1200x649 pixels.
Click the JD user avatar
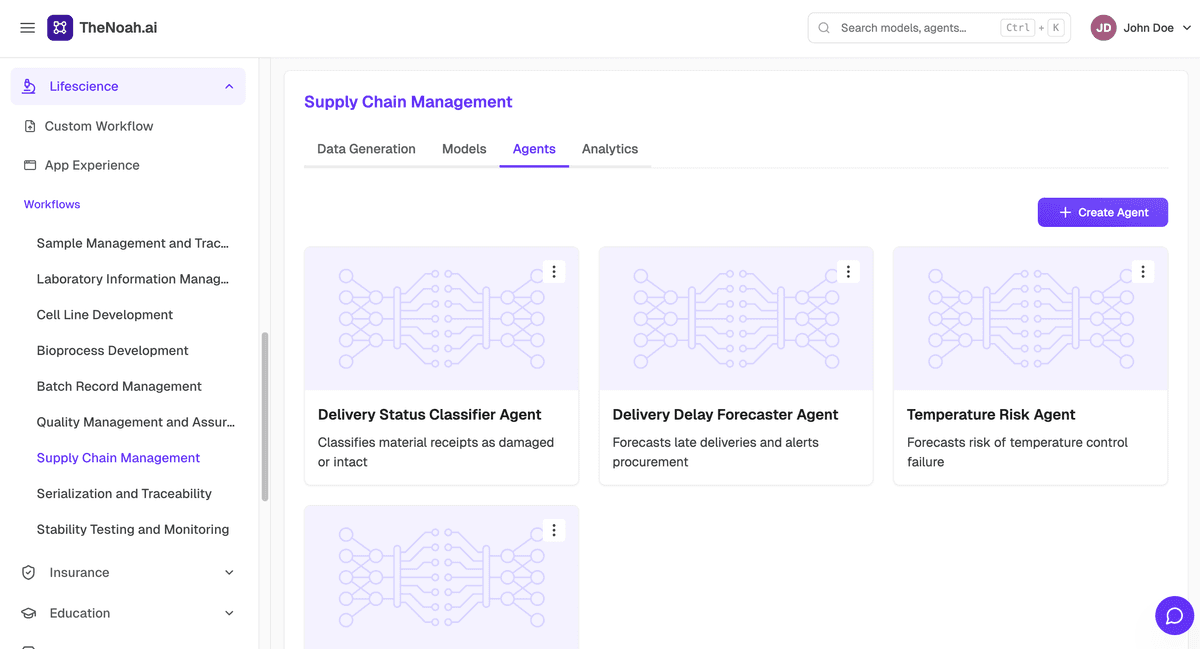coord(1104,28)
